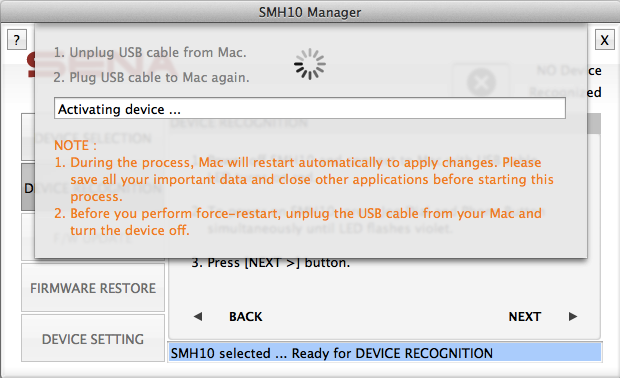Click the SMH10 selected blue status bar
Viewport: 620px width, 378px height.
coord(385,353)
